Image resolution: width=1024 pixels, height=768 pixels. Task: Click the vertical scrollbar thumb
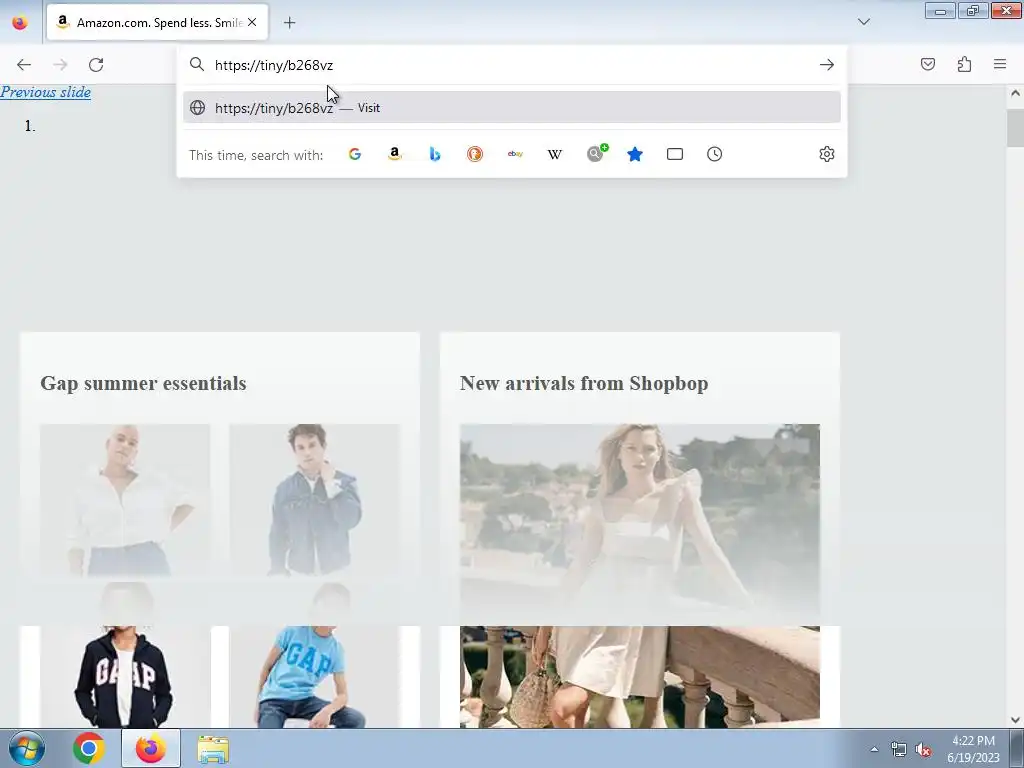(x=1015, y=128)
